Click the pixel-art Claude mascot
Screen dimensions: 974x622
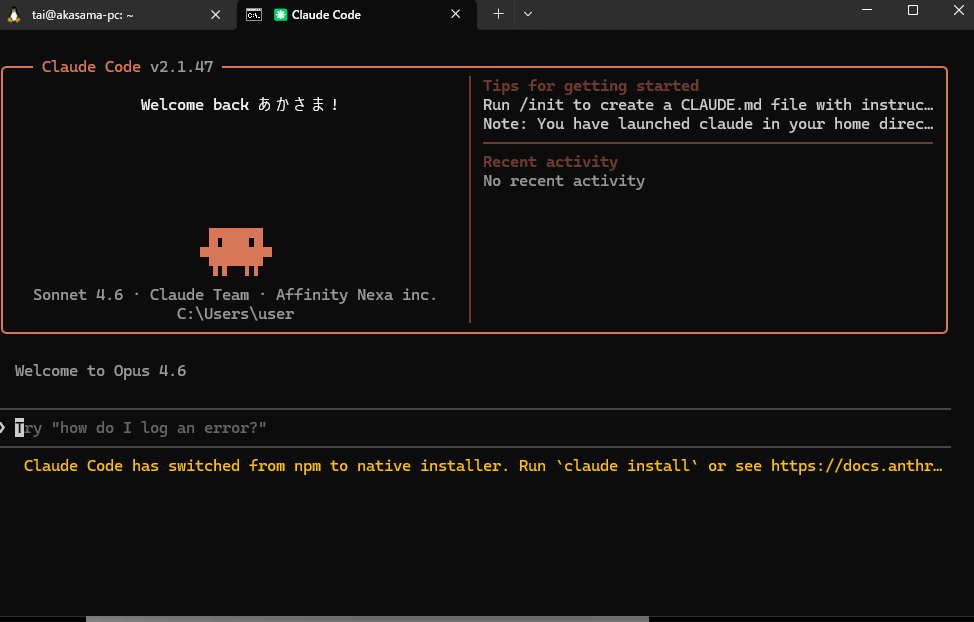point(236,252)
